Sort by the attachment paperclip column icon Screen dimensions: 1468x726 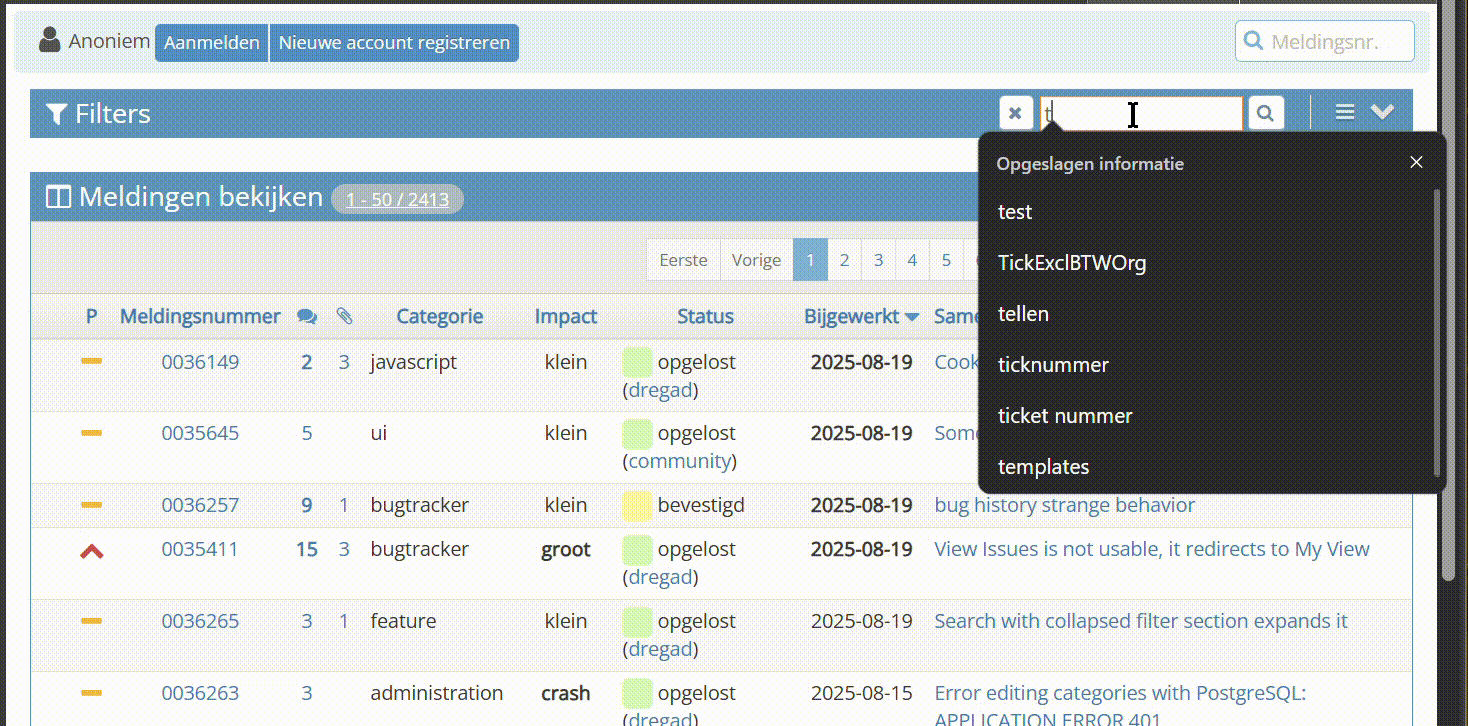tap(344, 317)
